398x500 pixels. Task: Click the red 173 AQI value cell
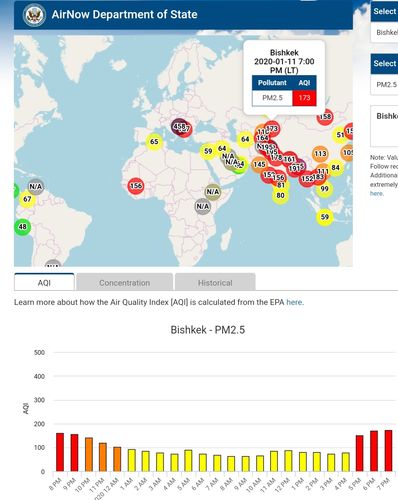coord(304,98)
